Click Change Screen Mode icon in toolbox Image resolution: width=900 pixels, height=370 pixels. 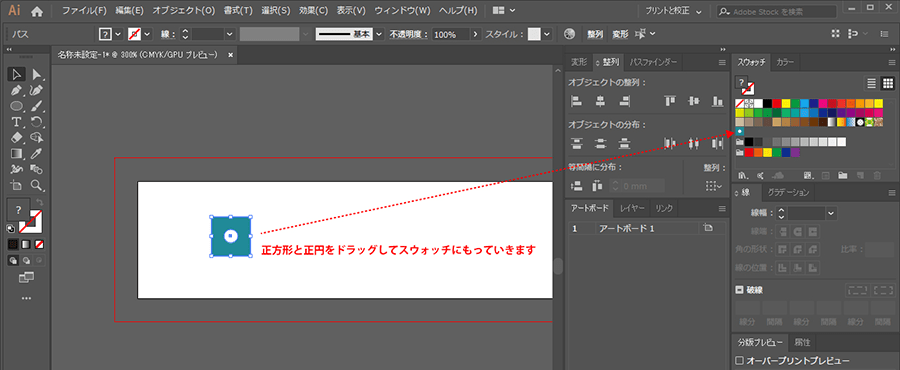[x=26, y=278]
